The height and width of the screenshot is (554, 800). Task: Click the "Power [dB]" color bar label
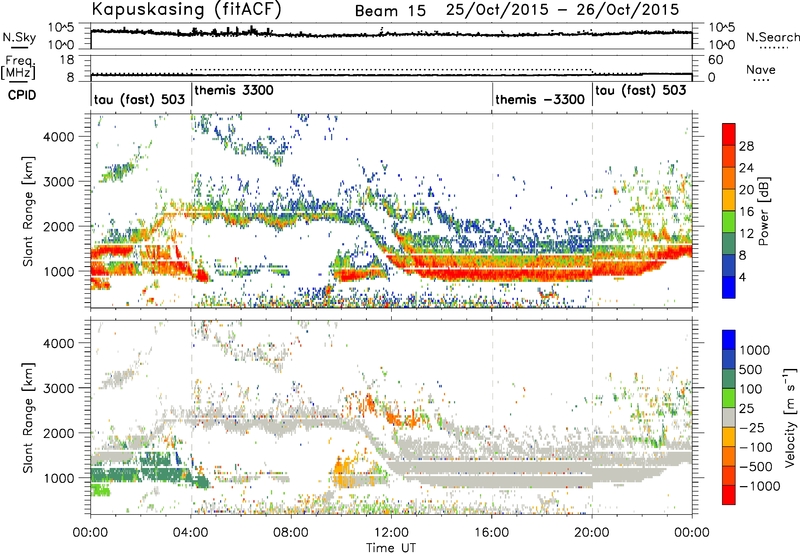763,211
